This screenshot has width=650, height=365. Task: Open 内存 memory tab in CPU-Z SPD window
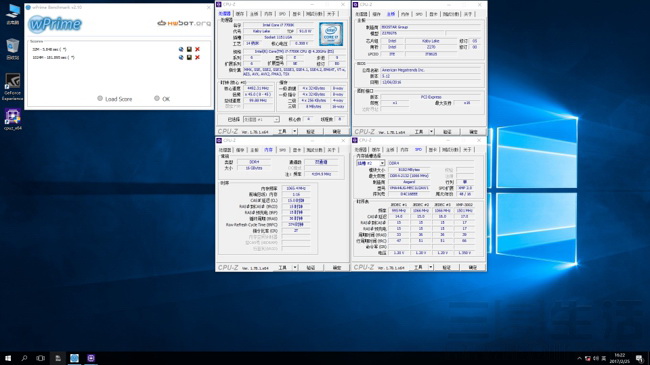(x=404, y=149)
